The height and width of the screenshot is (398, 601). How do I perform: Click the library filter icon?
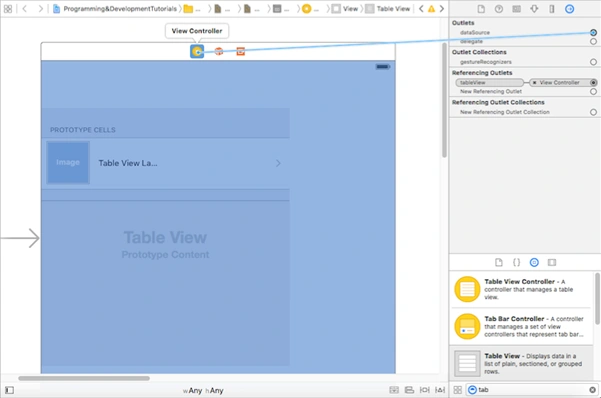coord(472,390)
